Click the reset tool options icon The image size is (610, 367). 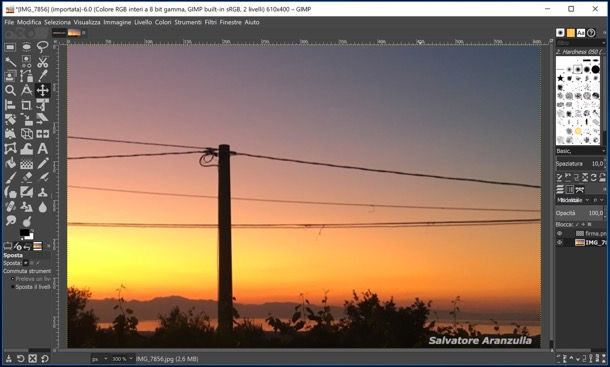[x=45, y=359]
